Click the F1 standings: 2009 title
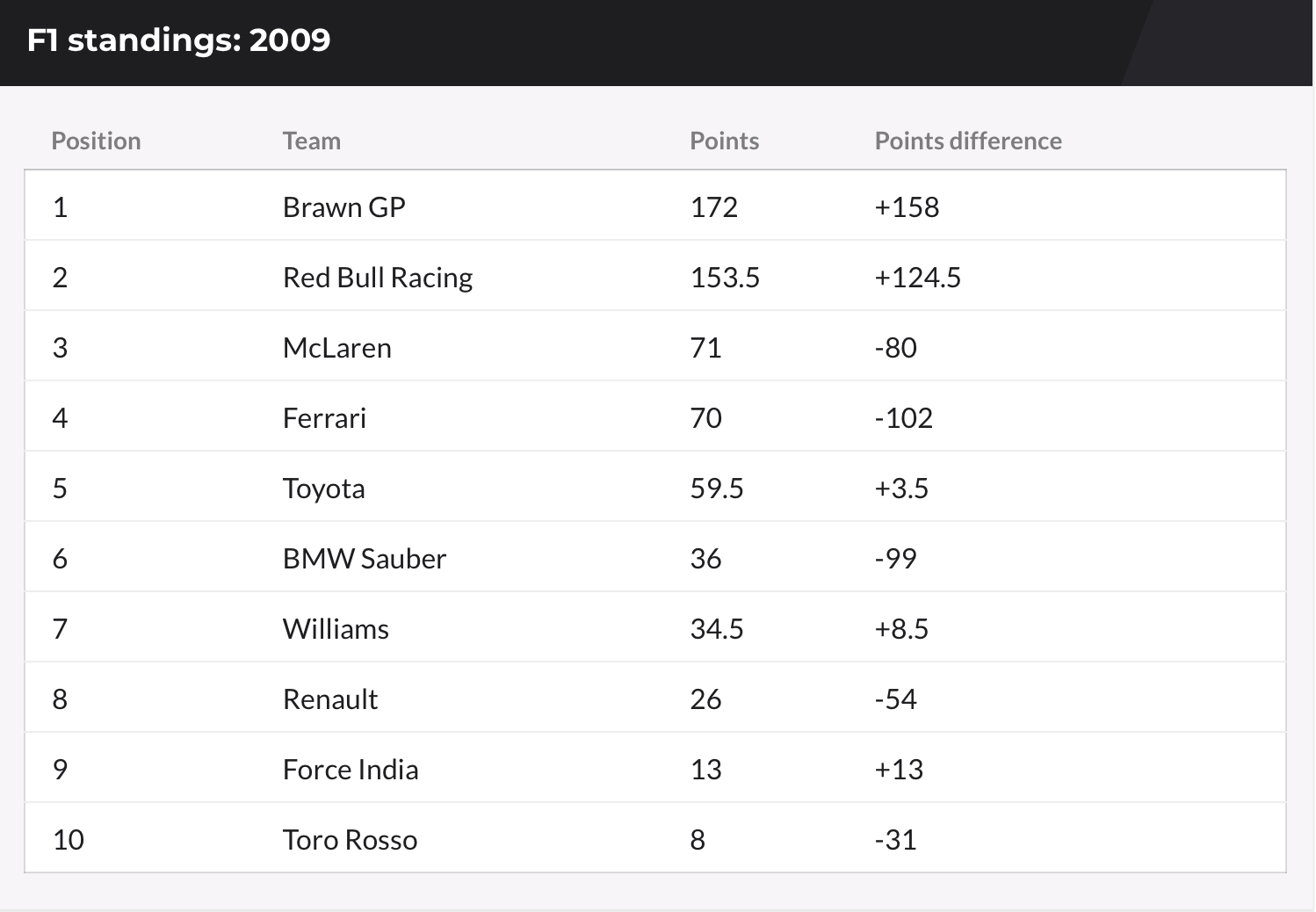This screenshot has height=912, width=1316. (178, 40)
